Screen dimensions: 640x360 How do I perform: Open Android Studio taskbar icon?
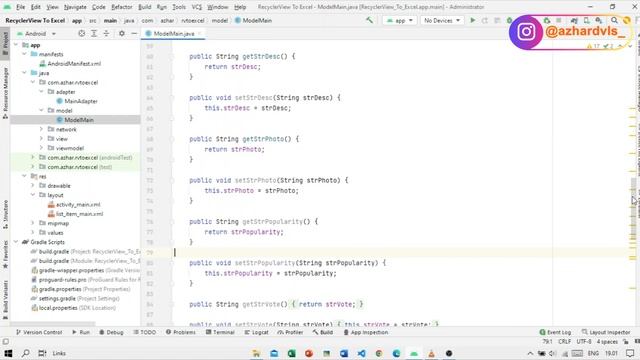pos(414,353)
